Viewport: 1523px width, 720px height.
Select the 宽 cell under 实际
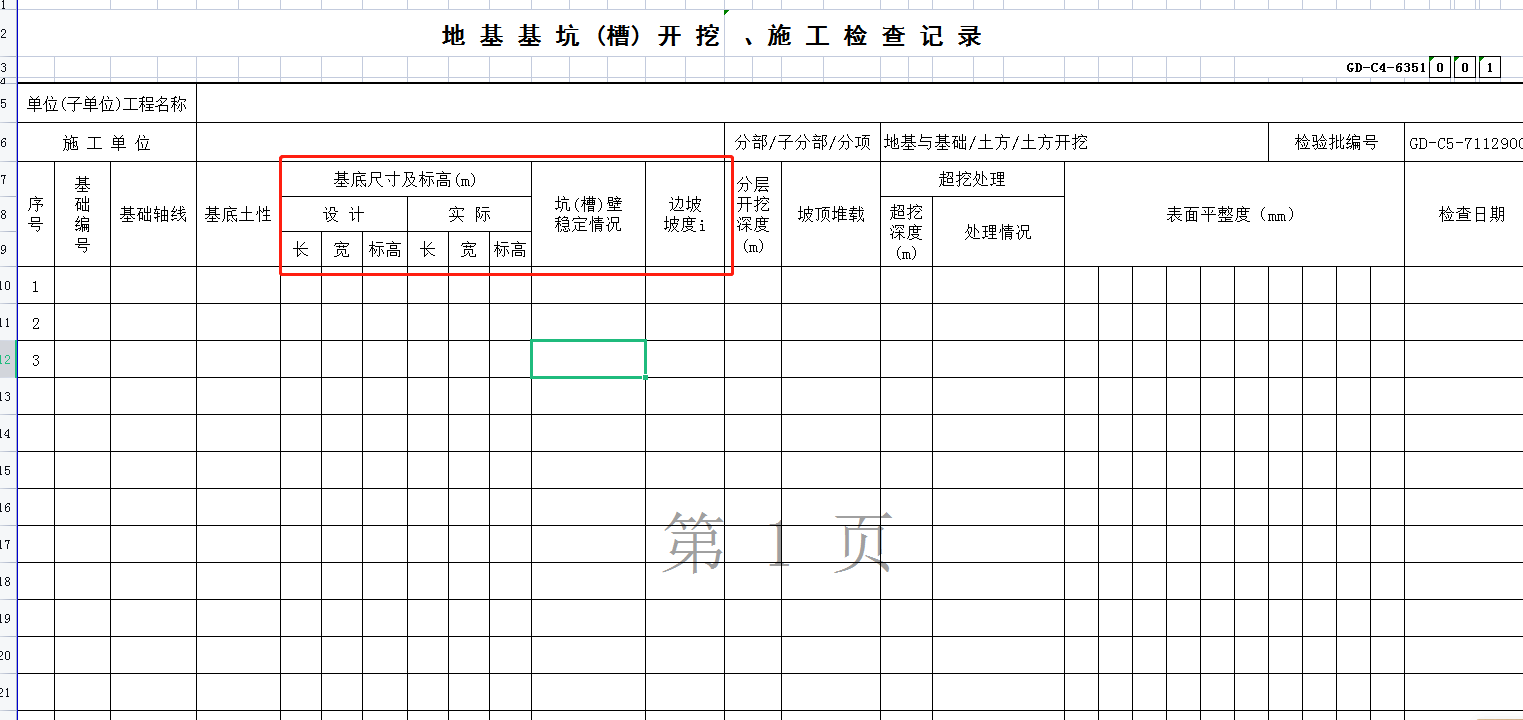pos(469,250)
